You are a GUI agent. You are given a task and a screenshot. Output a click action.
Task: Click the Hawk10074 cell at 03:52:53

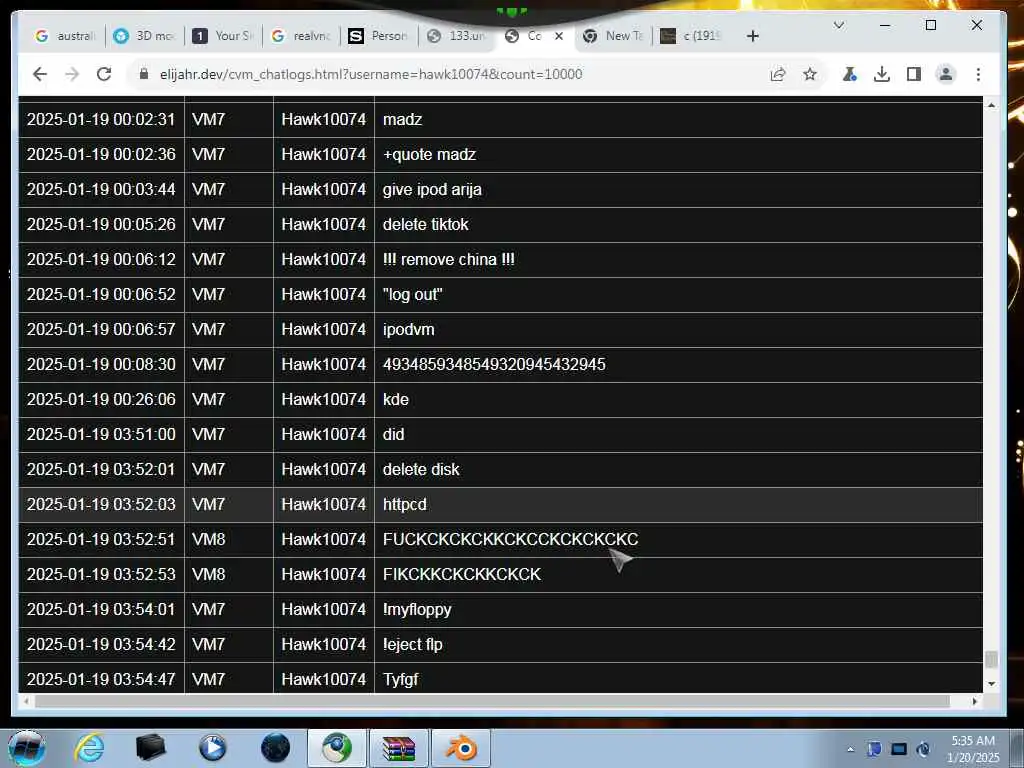pyautogui.click(x=323, y=574)
